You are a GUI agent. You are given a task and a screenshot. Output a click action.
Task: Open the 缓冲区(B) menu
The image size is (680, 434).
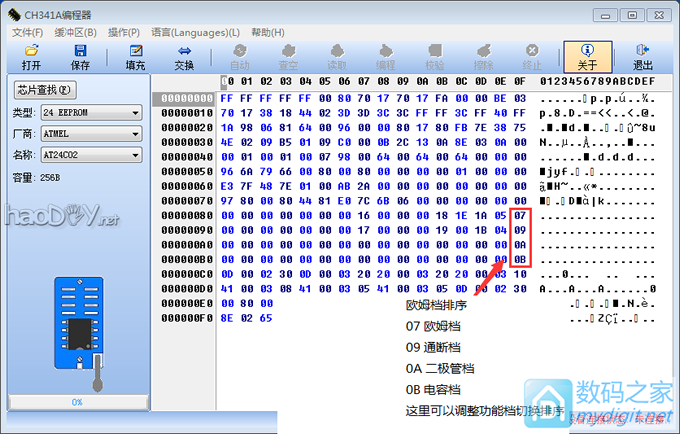77,32
